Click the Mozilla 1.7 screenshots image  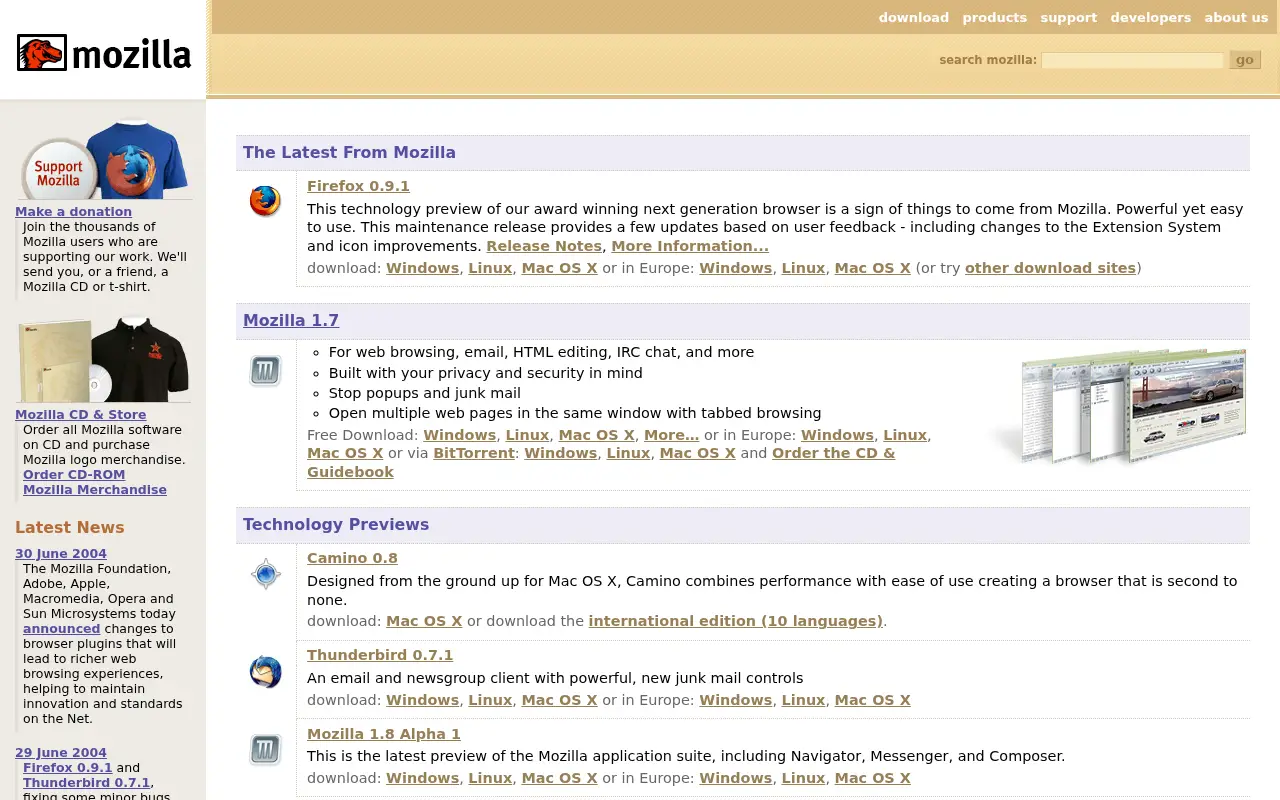[x=1118, y=407]
